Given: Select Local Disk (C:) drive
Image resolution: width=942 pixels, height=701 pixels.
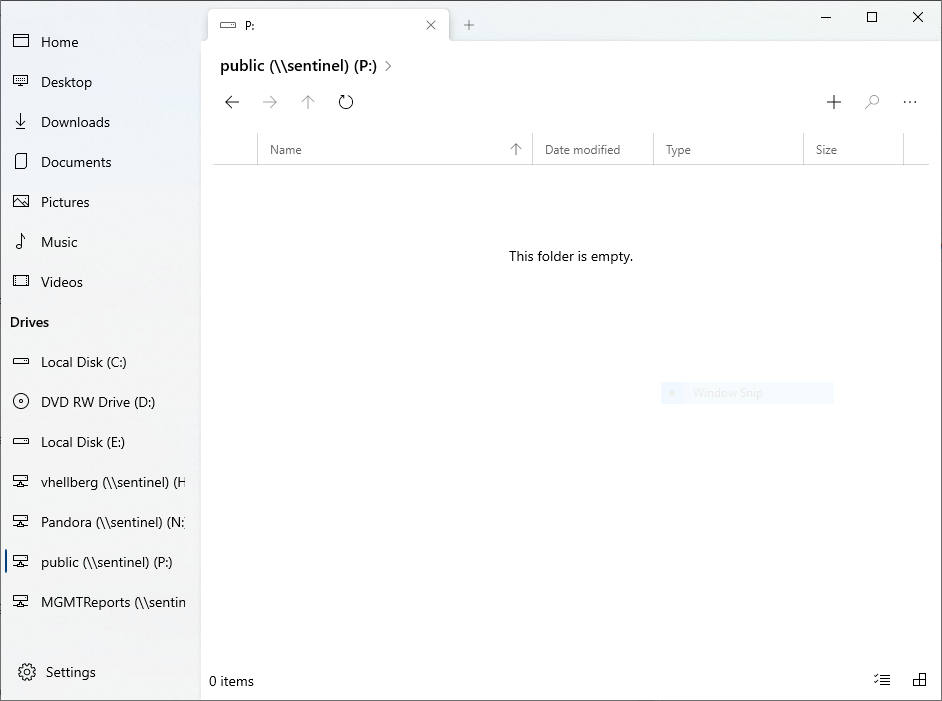Looking at the screenshot, I should 100,362.
